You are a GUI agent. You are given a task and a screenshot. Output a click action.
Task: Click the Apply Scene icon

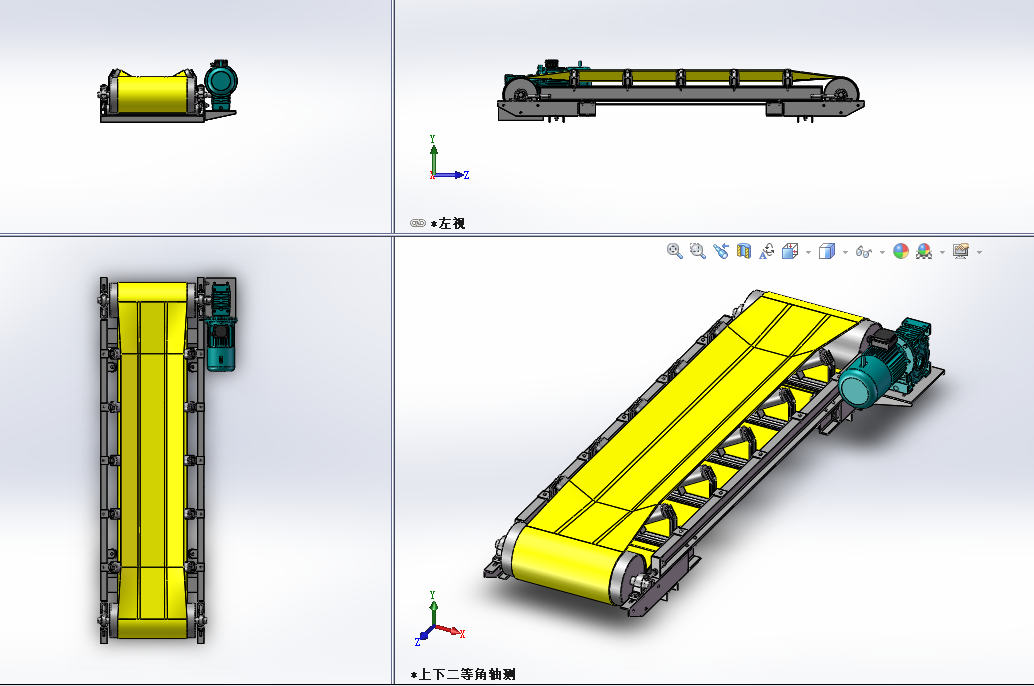924,251
